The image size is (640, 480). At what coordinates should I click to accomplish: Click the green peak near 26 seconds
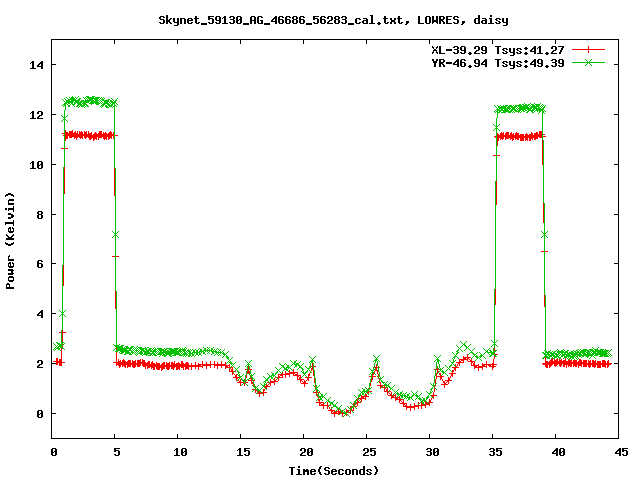[376, 359]
